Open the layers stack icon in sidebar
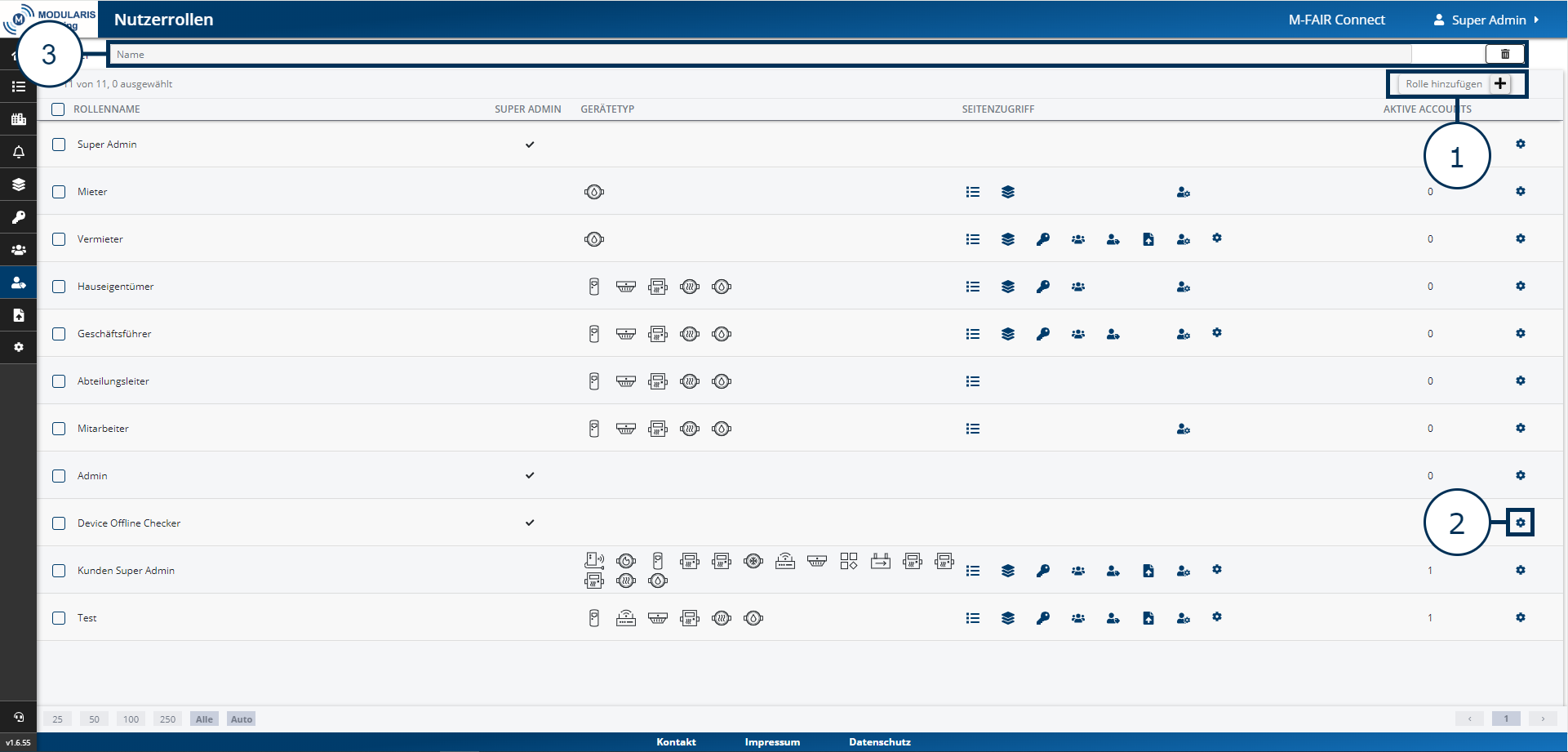This screenshot has width=1568, height=752. point(18,185)
